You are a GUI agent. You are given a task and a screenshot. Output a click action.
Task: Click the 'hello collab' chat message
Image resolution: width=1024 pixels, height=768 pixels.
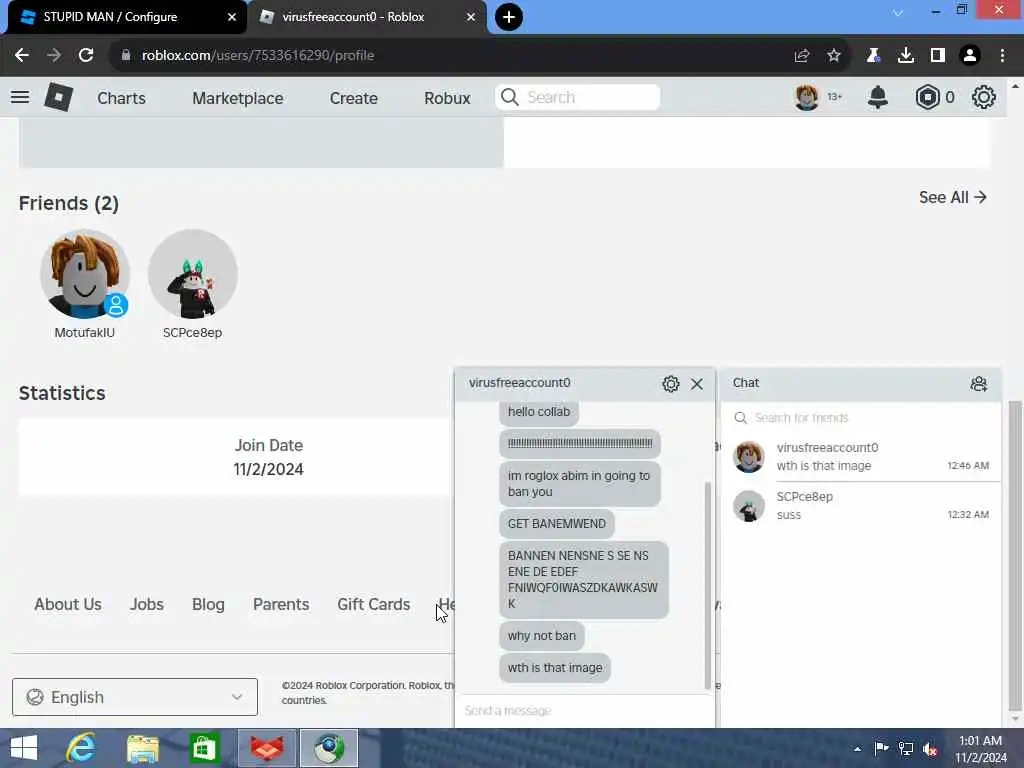pos(539,412)
